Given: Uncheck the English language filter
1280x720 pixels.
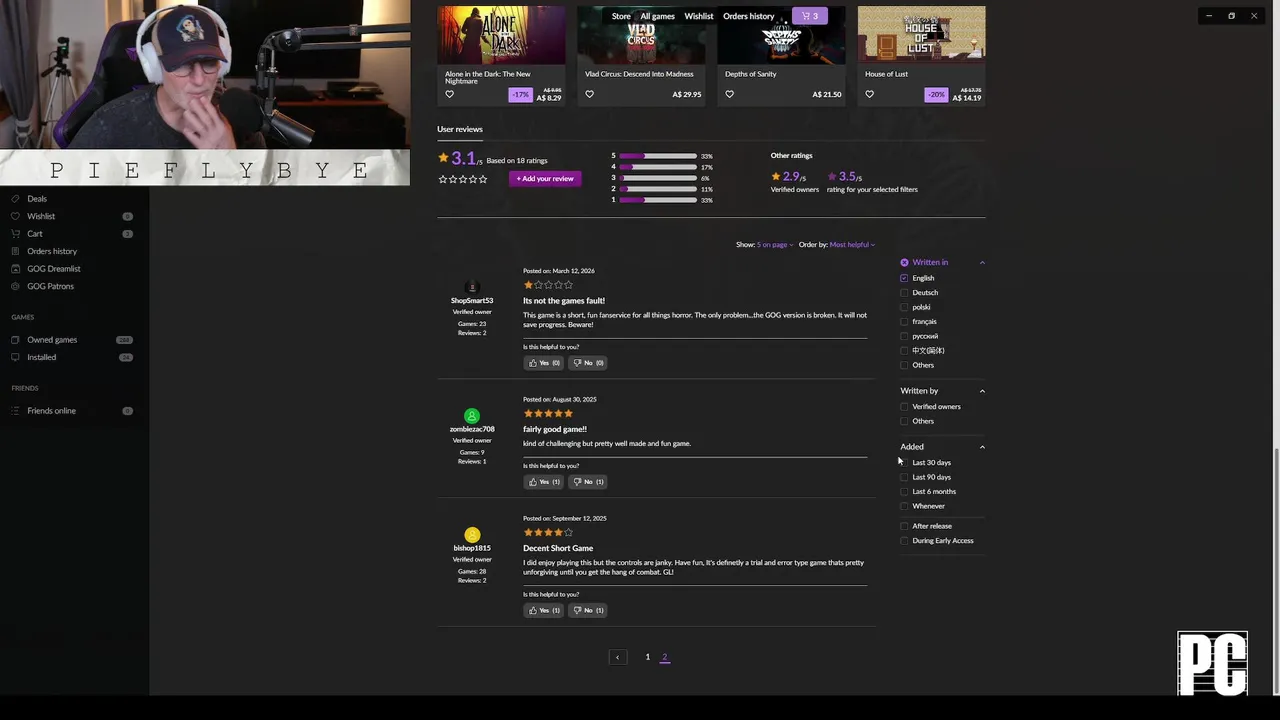Looking at the screenshot, I should click(x=904, y=278).
